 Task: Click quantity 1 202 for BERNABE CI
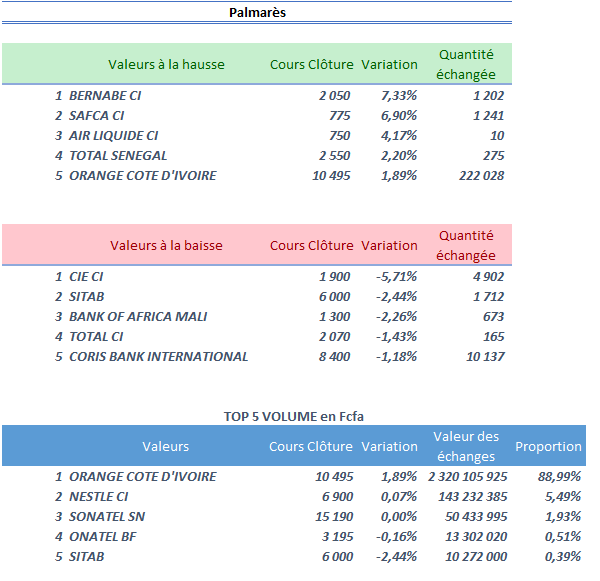point(488,95)
